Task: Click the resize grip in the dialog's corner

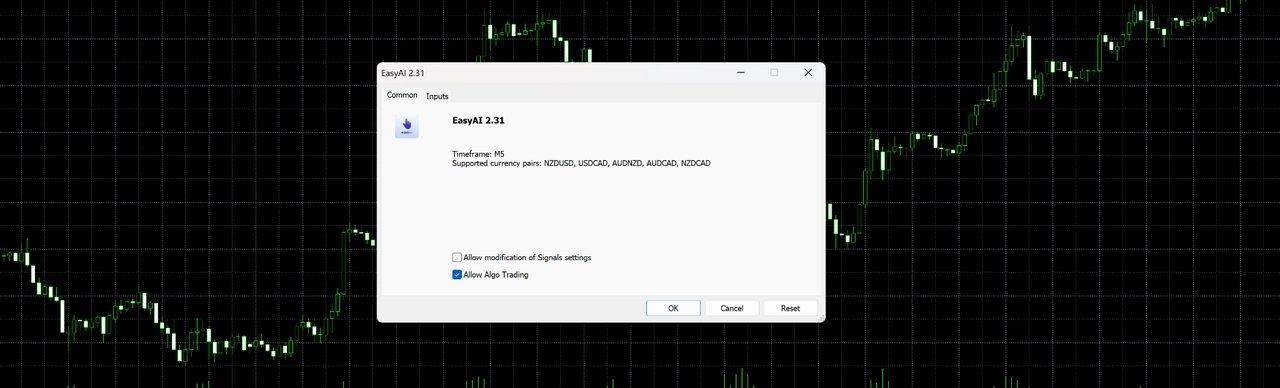Action: pyautogui.click(x=820, y=317)
